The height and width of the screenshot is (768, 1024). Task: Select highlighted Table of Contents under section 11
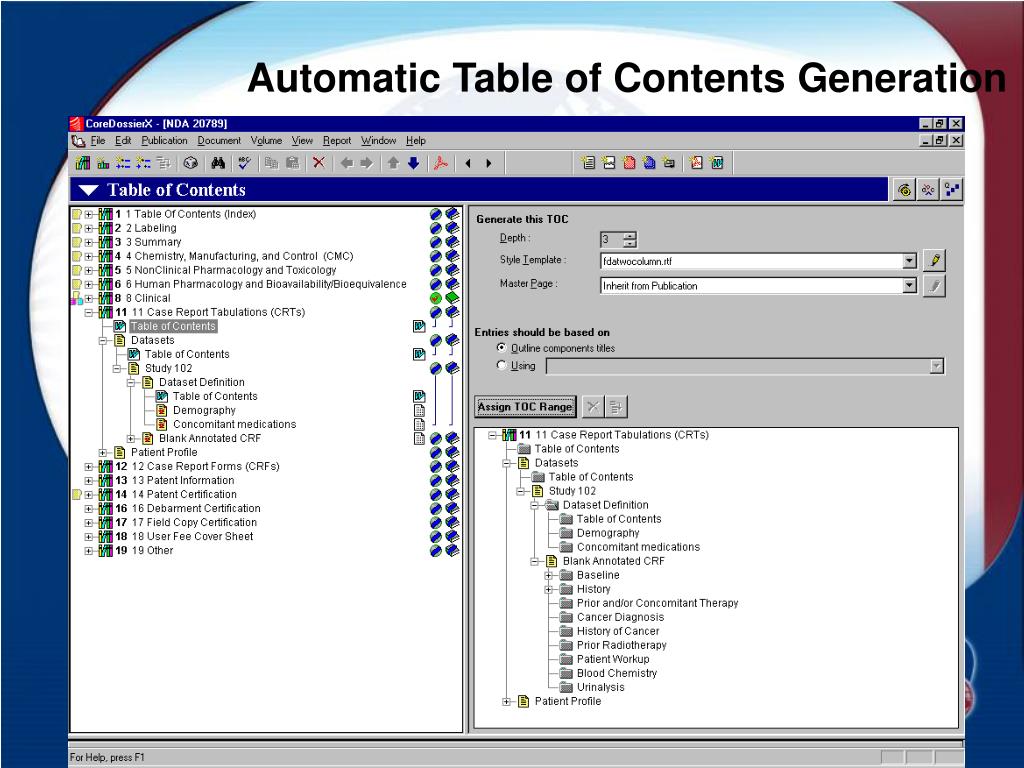point(173,327)
